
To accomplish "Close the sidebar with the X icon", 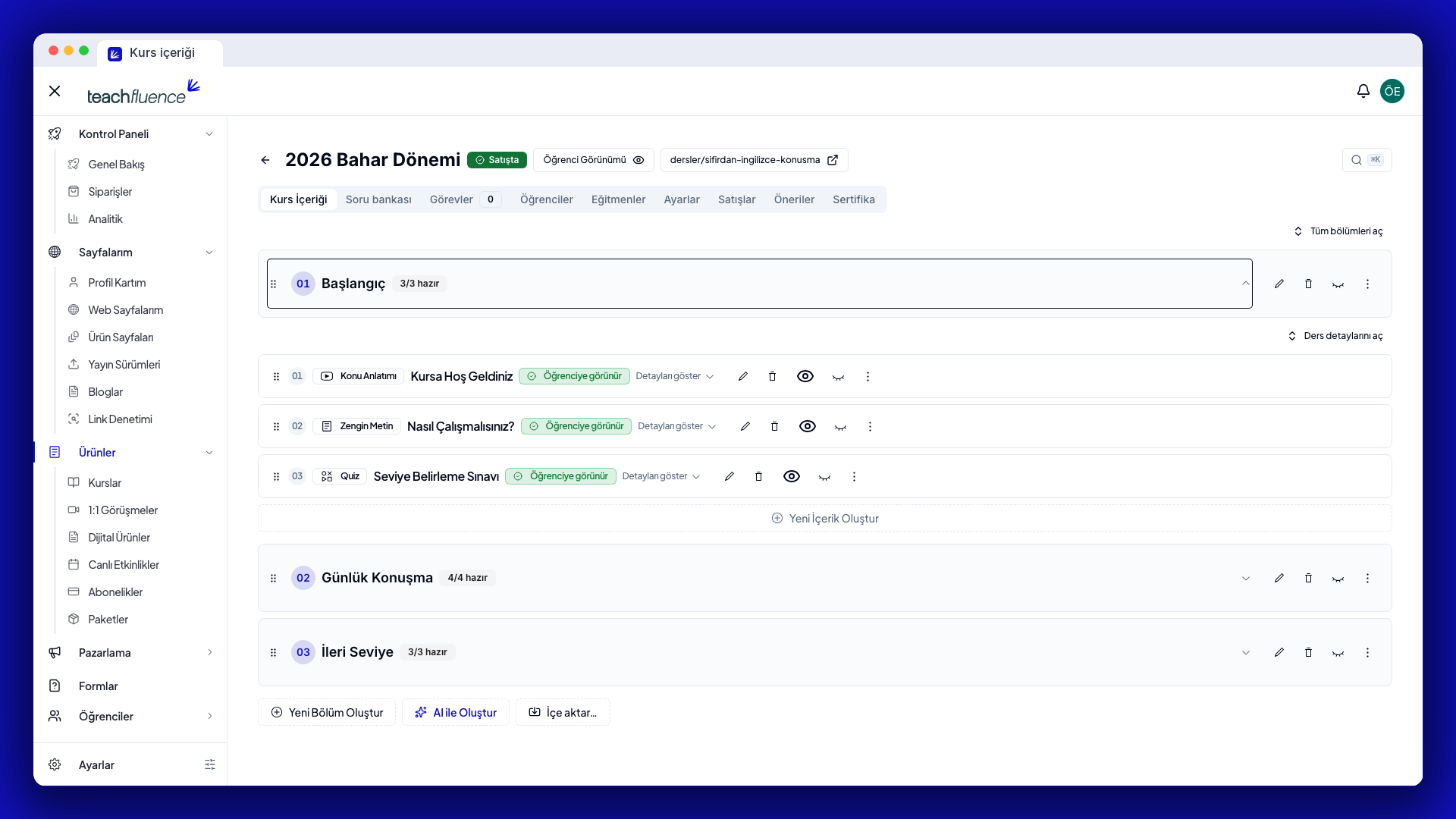I will [x=55, y=91].
